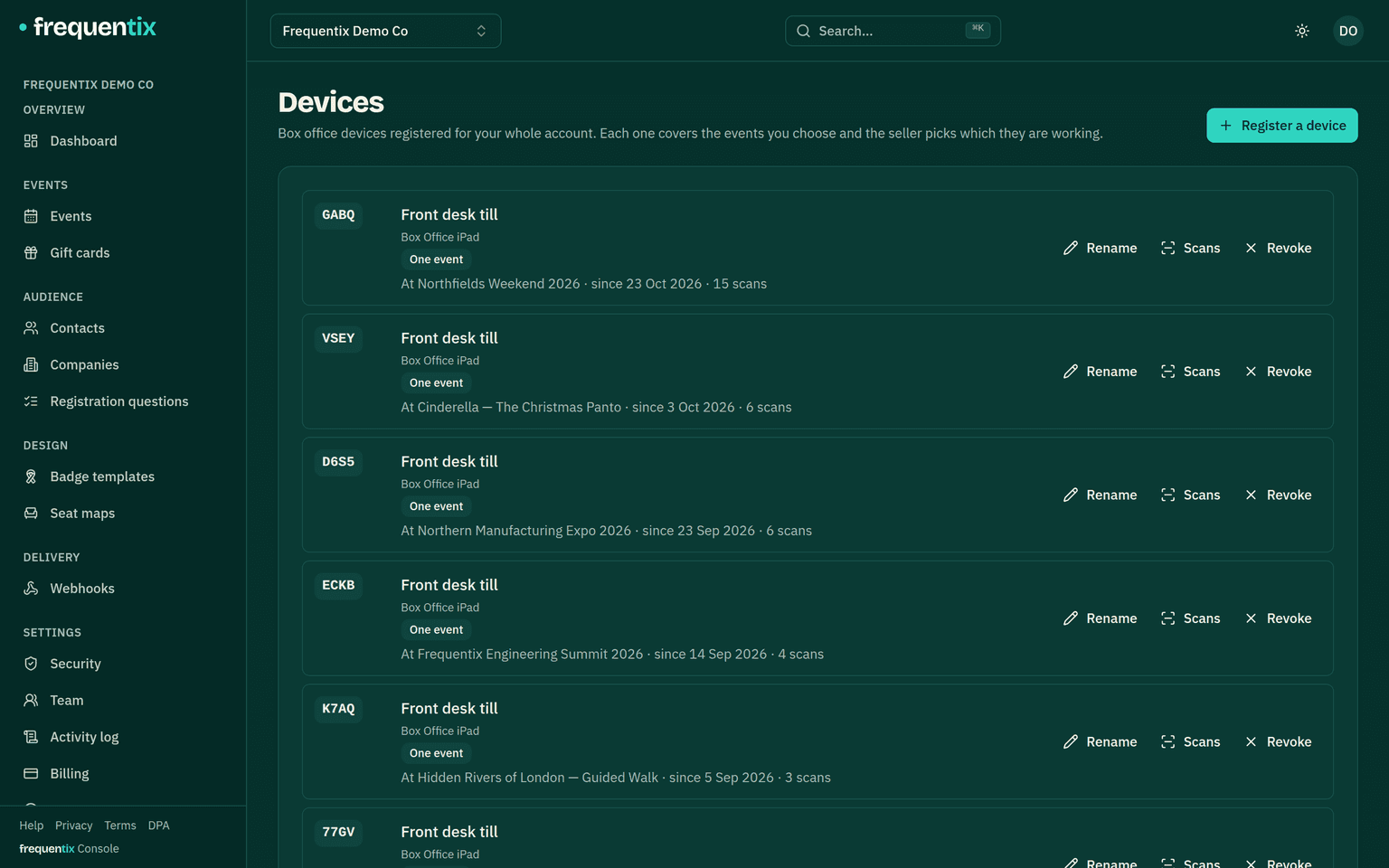Click the Seat maps sofa icon
1389x868 pixels.
pos(31,514)
